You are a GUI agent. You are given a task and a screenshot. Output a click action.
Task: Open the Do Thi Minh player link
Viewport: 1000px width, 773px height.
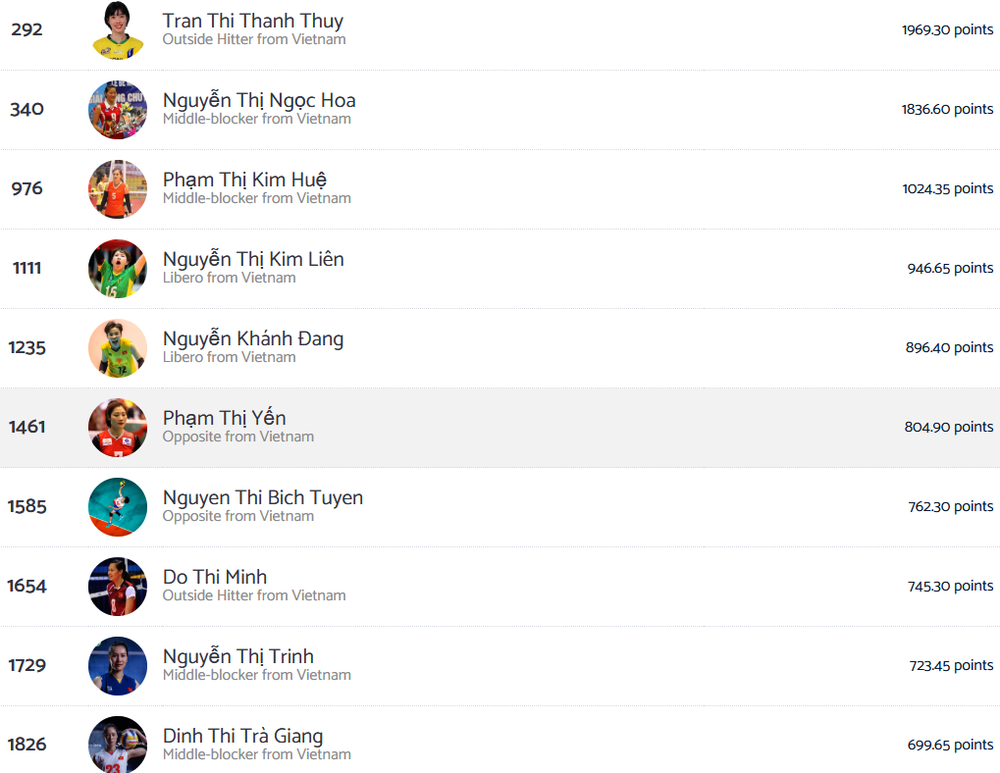(x=215, y=577)
